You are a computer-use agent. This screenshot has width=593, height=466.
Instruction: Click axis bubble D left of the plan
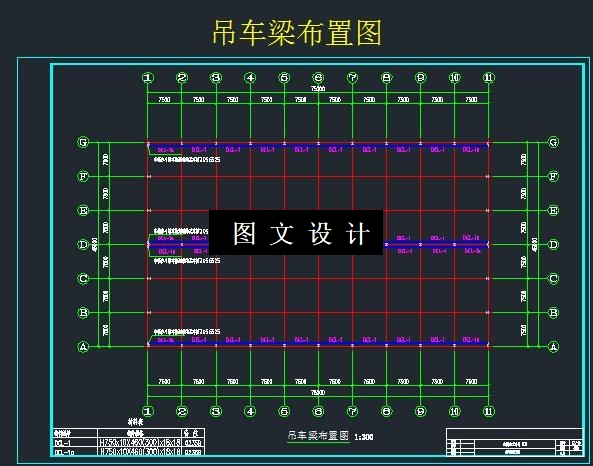tap(83, 244)
